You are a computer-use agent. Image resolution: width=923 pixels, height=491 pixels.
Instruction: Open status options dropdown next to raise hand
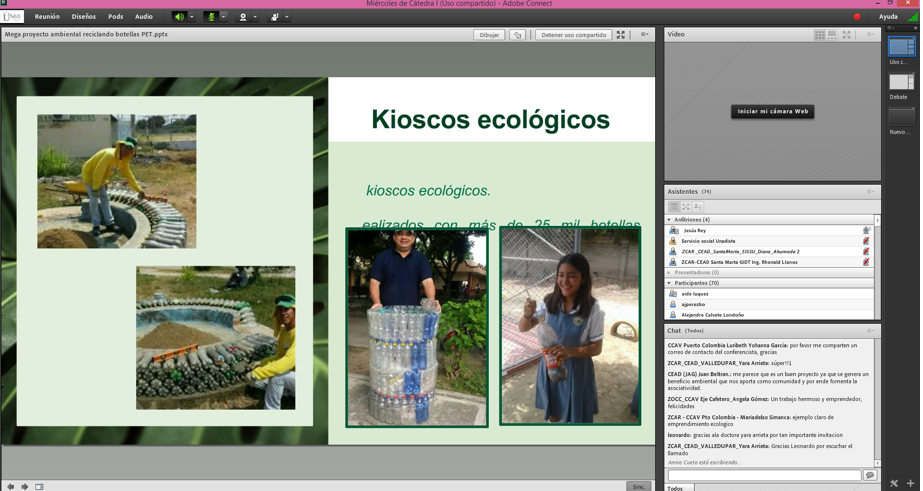tap(287, 16)
